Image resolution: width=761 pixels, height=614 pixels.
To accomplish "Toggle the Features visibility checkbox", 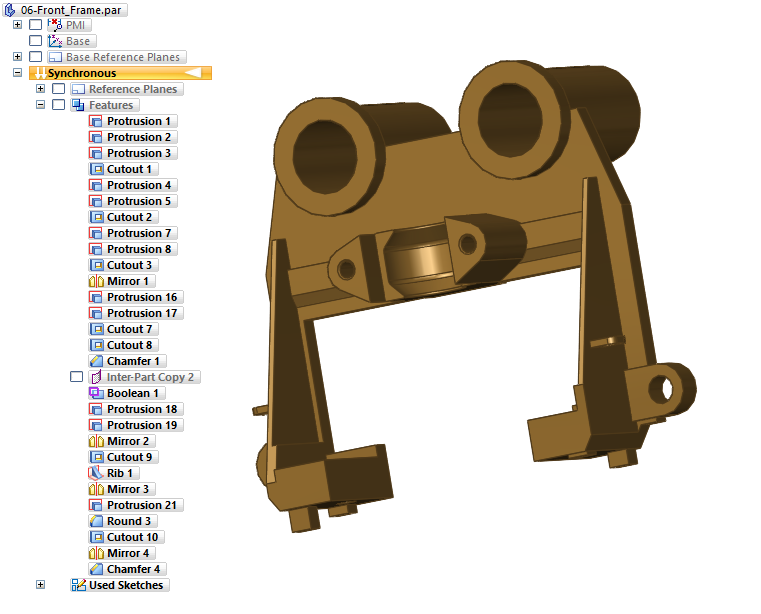I will (x=58, y=105).
